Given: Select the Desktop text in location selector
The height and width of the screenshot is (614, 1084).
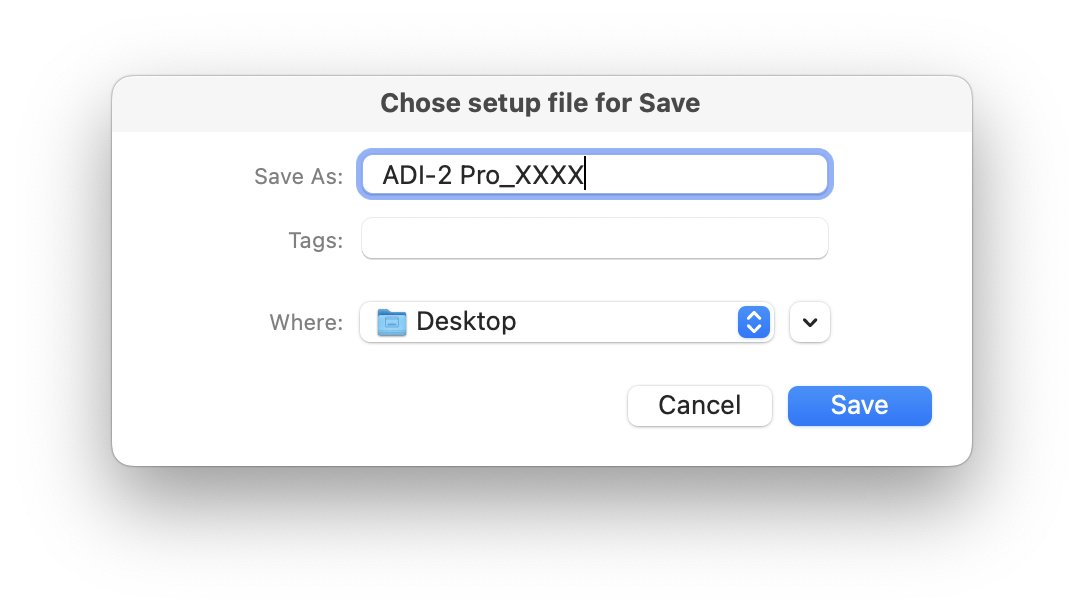Looking at the screenshot, I should [466, 322].
